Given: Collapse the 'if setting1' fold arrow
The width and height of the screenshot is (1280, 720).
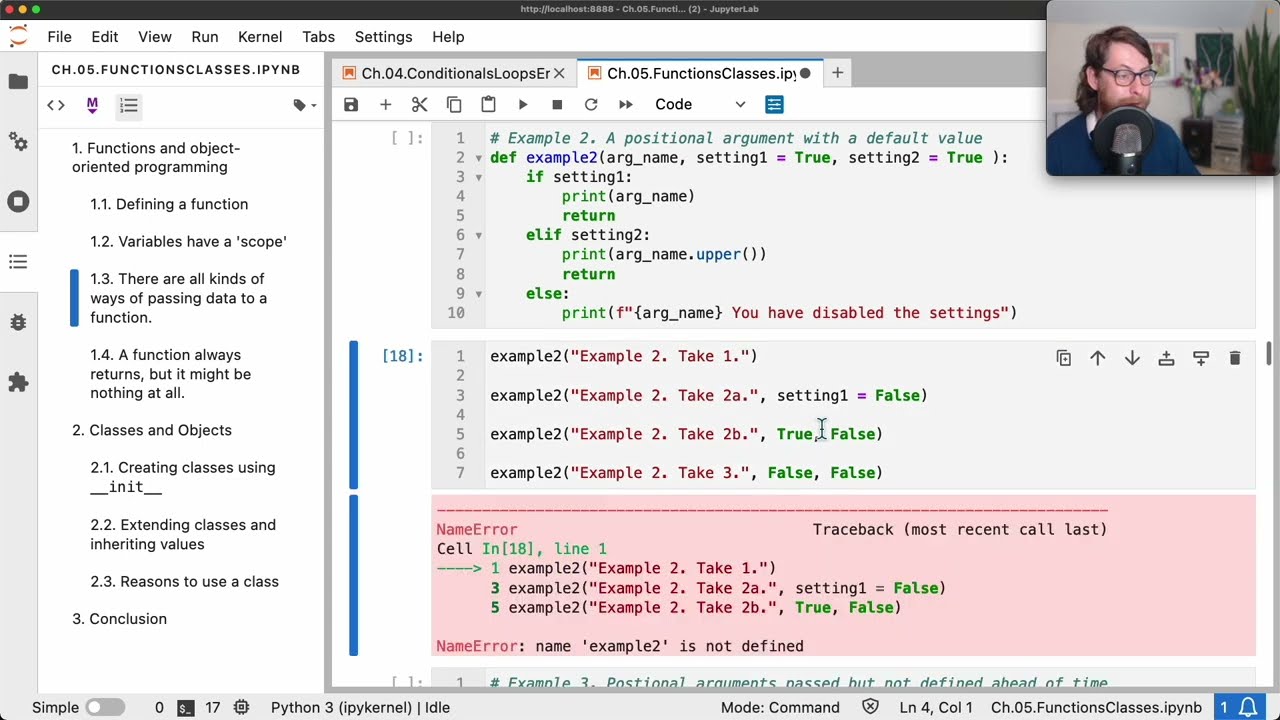Looking at the screenshot, I should point(478,177).
